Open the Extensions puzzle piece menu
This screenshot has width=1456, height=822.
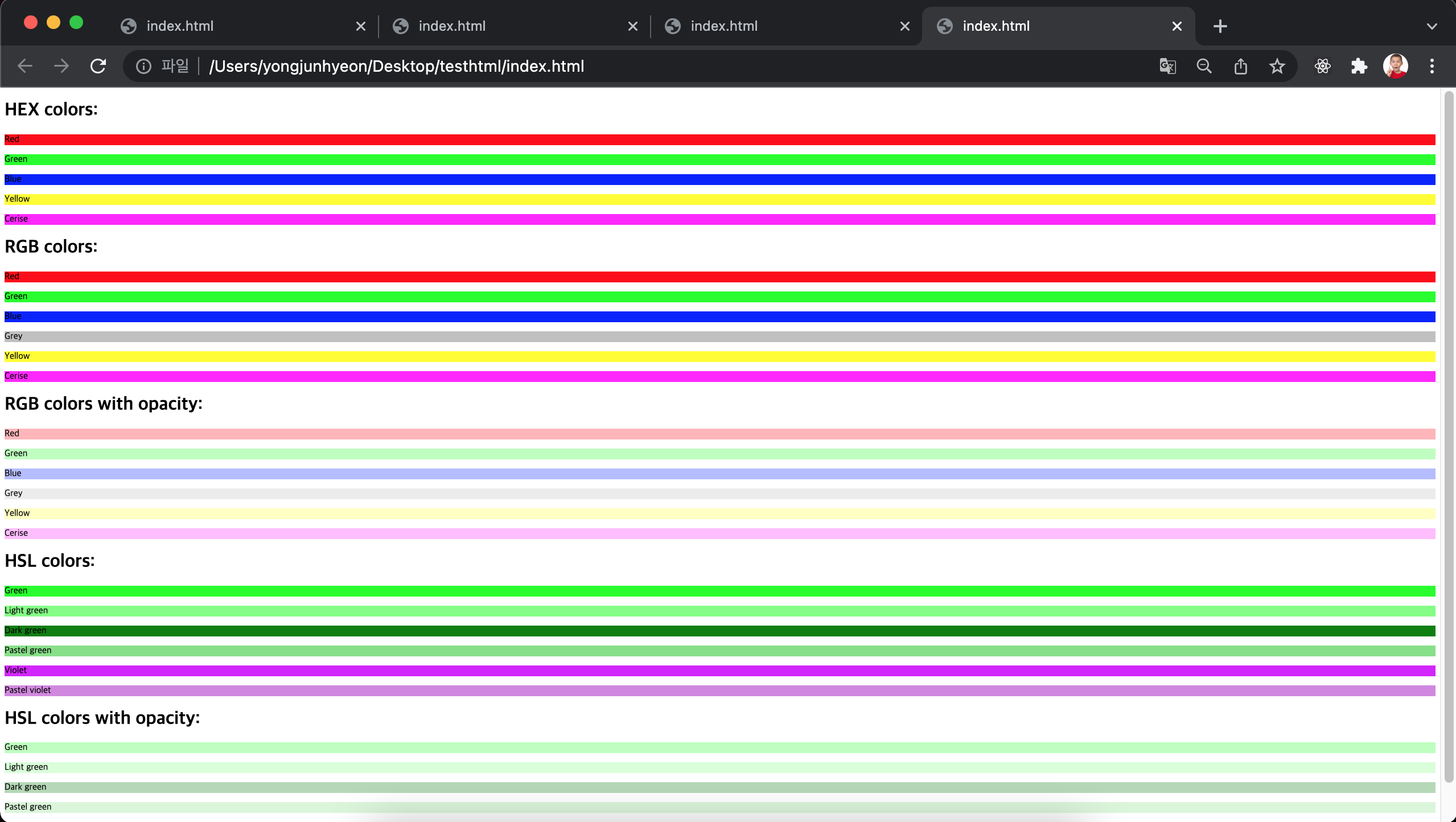tap(1359, 66)
